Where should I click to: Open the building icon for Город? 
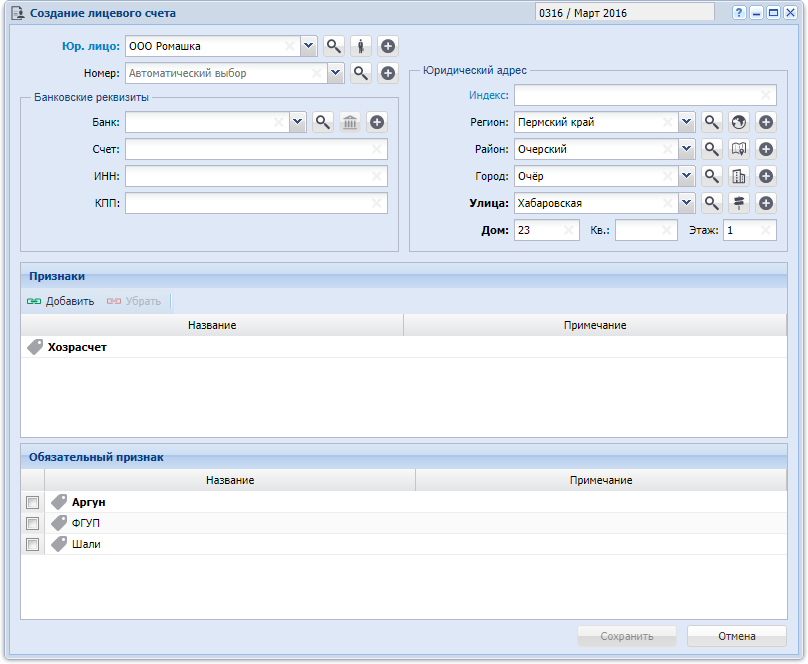tap(739, 176)
